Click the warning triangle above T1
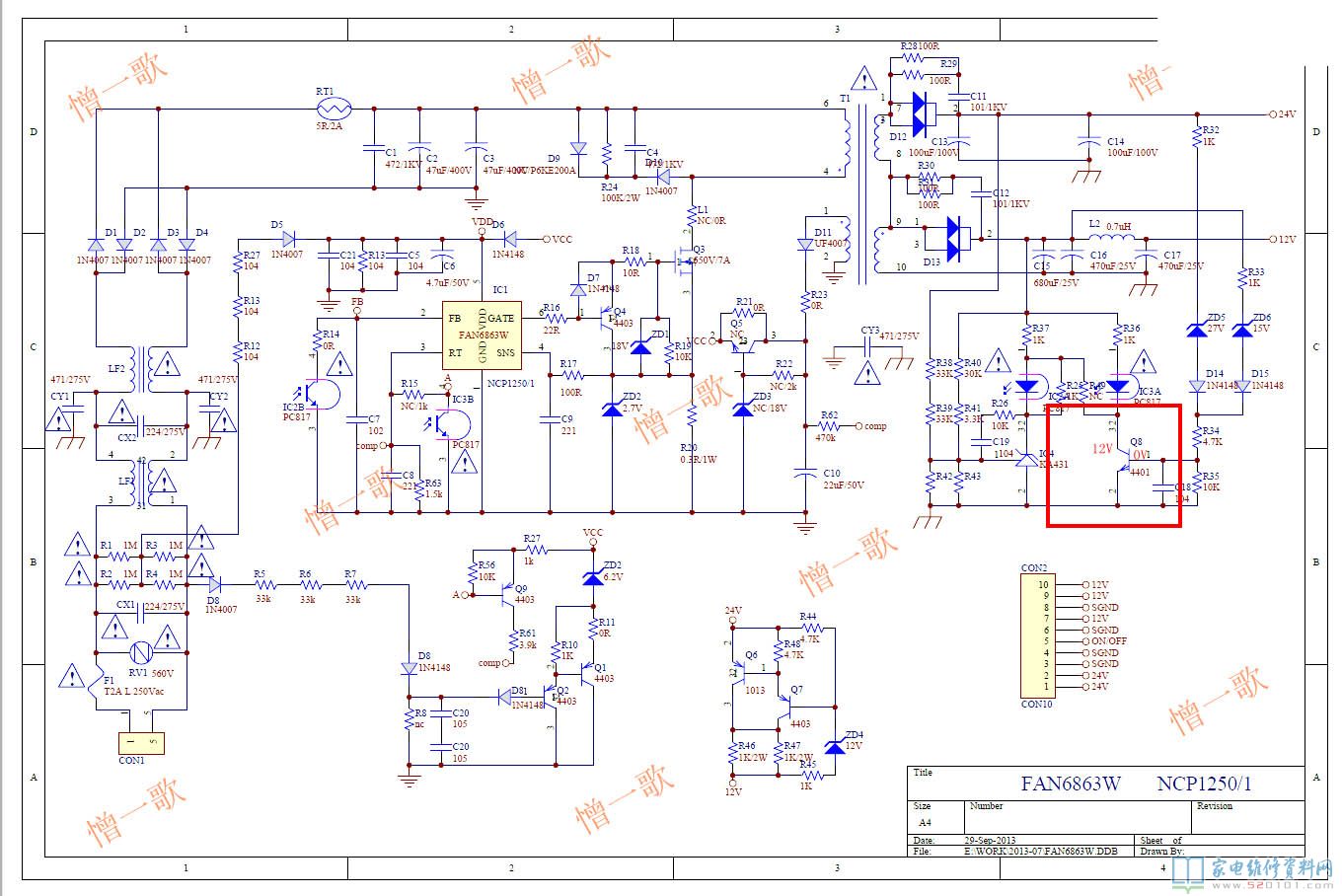 point(863,78)
